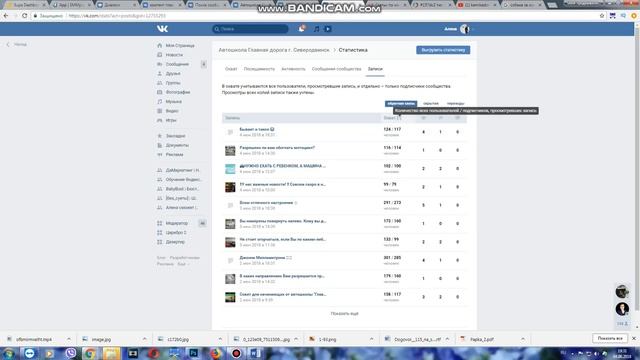Image resolution: width=640 pixels, height=360 pixels.
Task: Focus the VK search field
Action: click(250, 29)
